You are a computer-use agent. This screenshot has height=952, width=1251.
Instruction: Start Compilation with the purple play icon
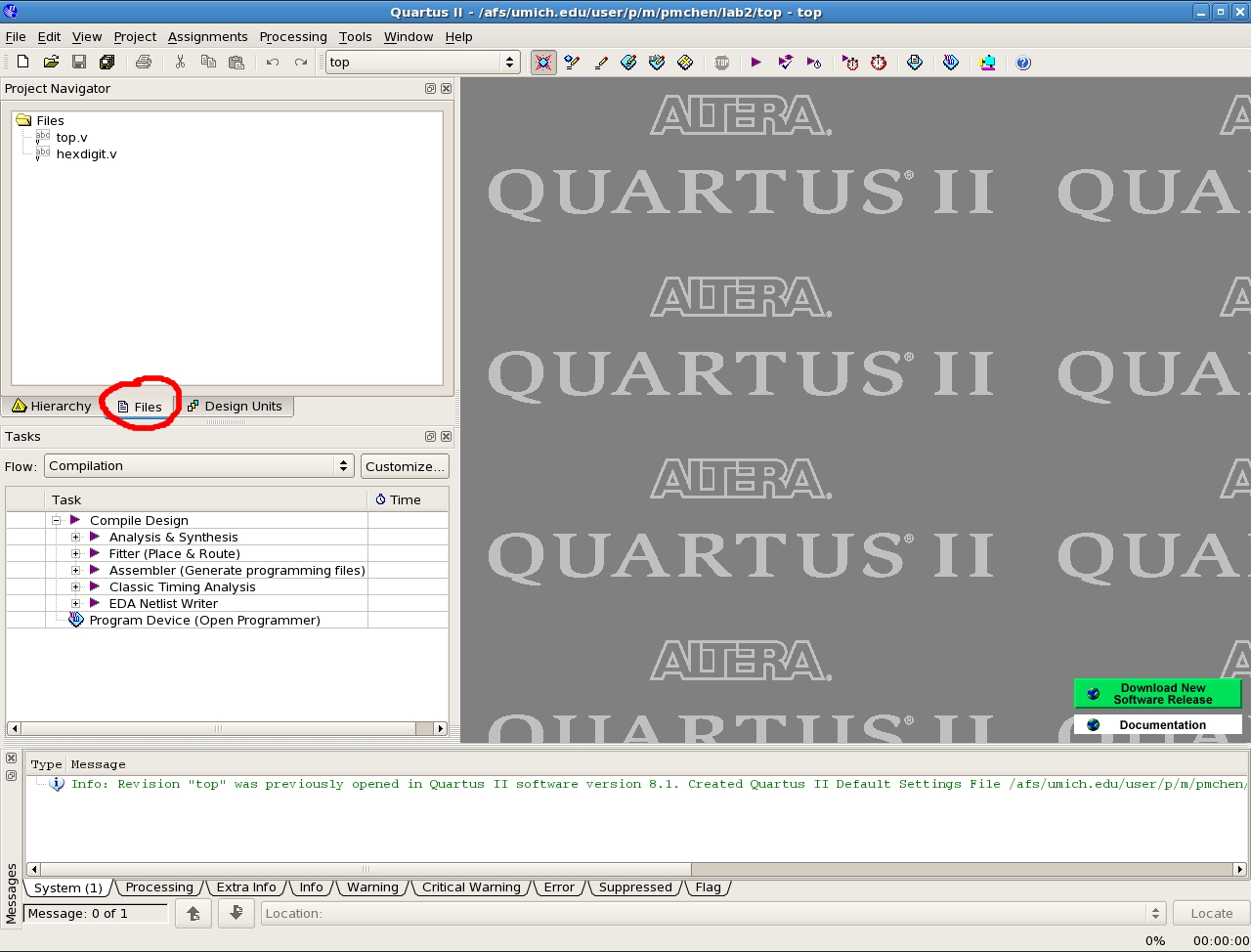(755, 63)
